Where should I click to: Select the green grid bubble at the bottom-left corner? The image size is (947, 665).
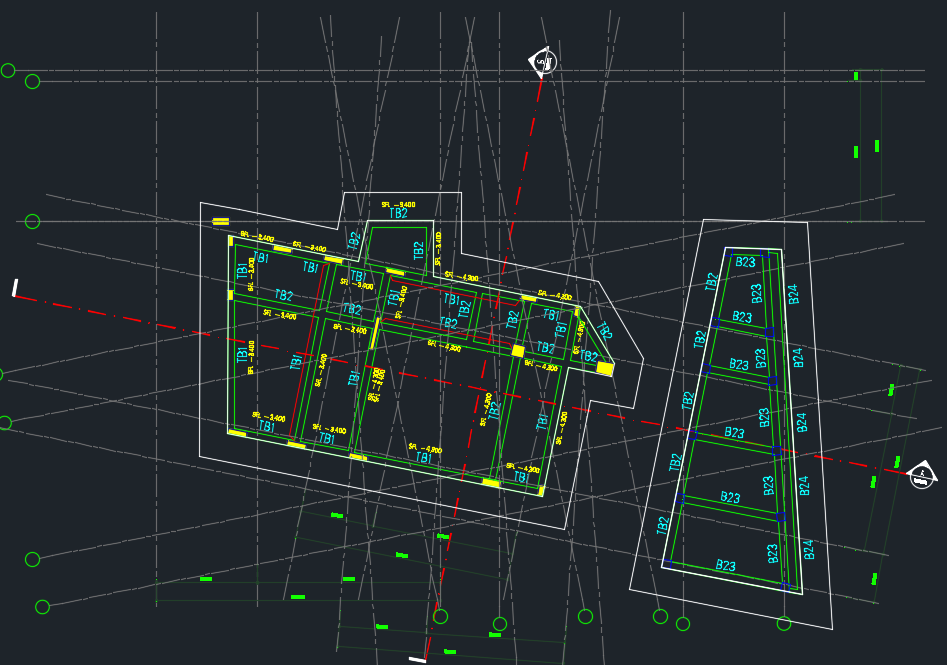pyautogui.click(x=42, y=606)
